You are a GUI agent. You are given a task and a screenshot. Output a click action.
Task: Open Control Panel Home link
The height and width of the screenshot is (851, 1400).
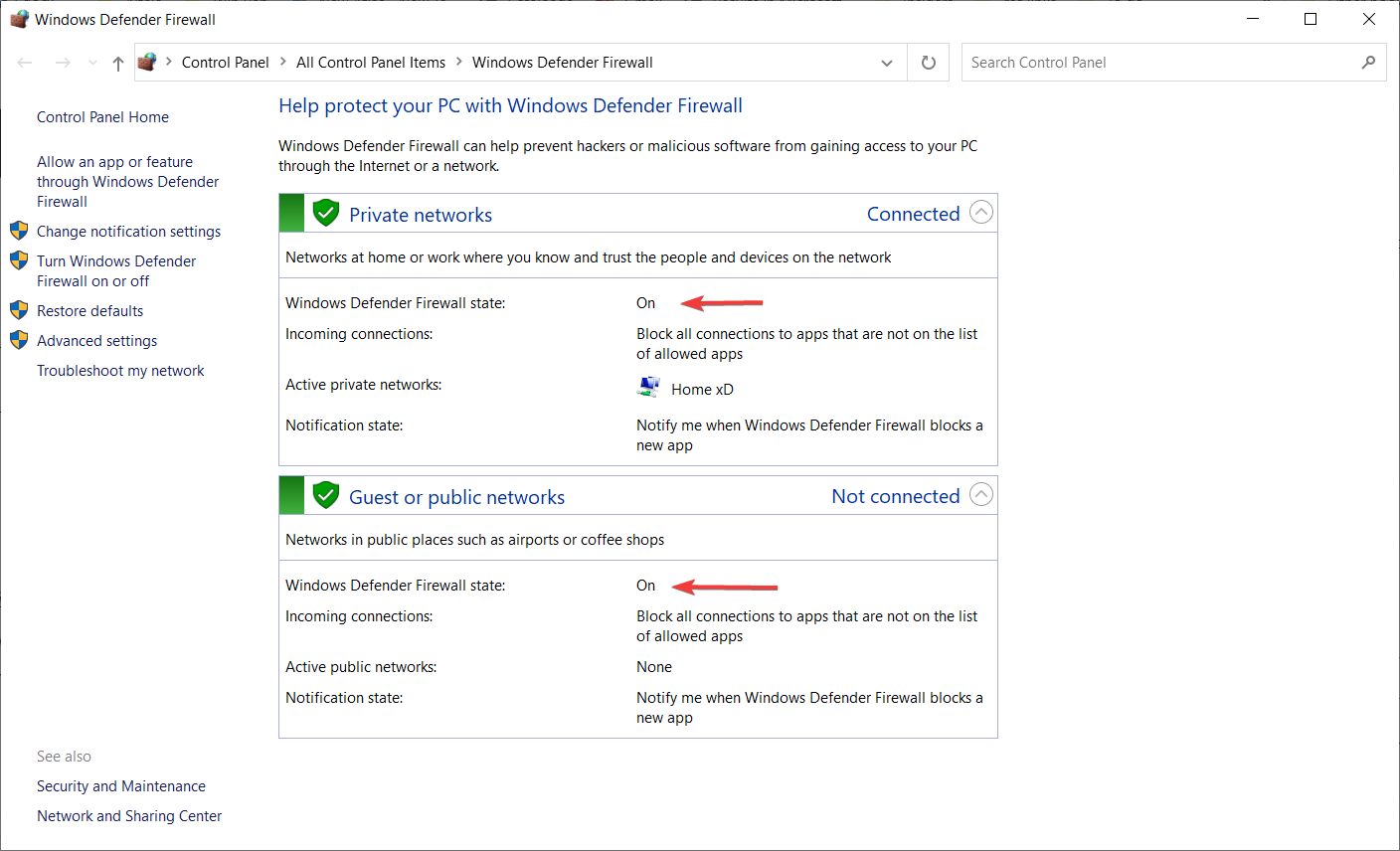[x=102, y=117]
